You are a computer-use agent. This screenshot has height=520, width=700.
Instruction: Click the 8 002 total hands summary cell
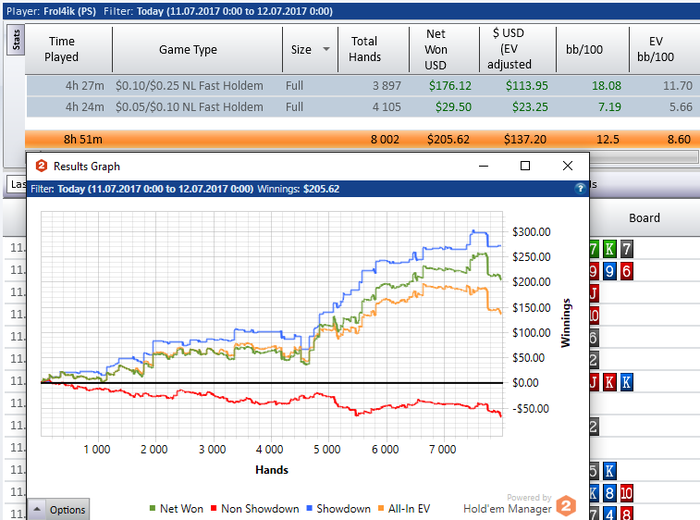click(x=385, y=140)
